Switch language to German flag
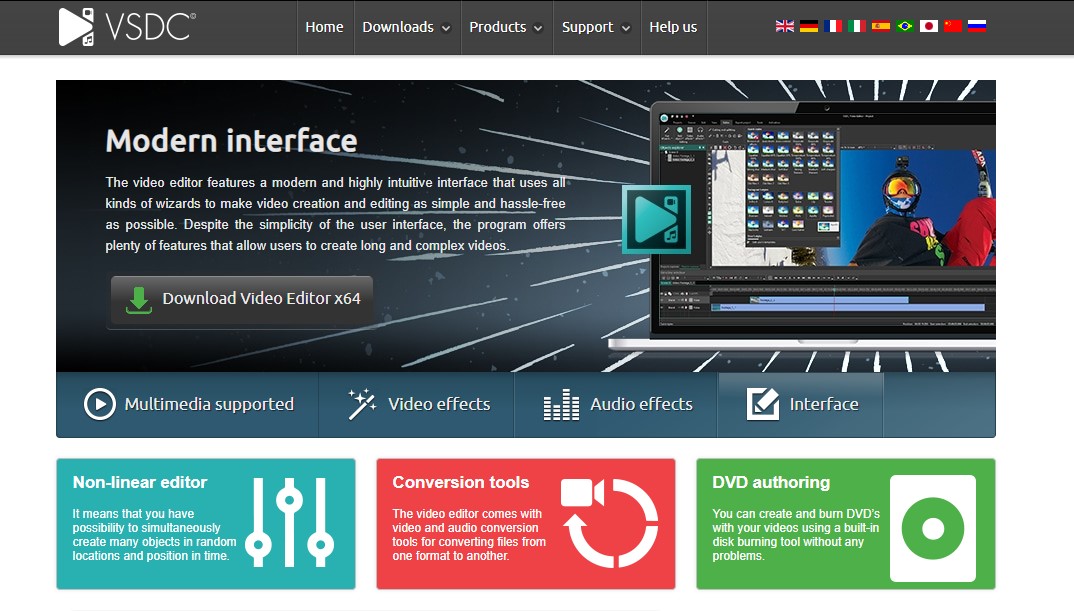The image size is (1074, 611). coord(809,26)
